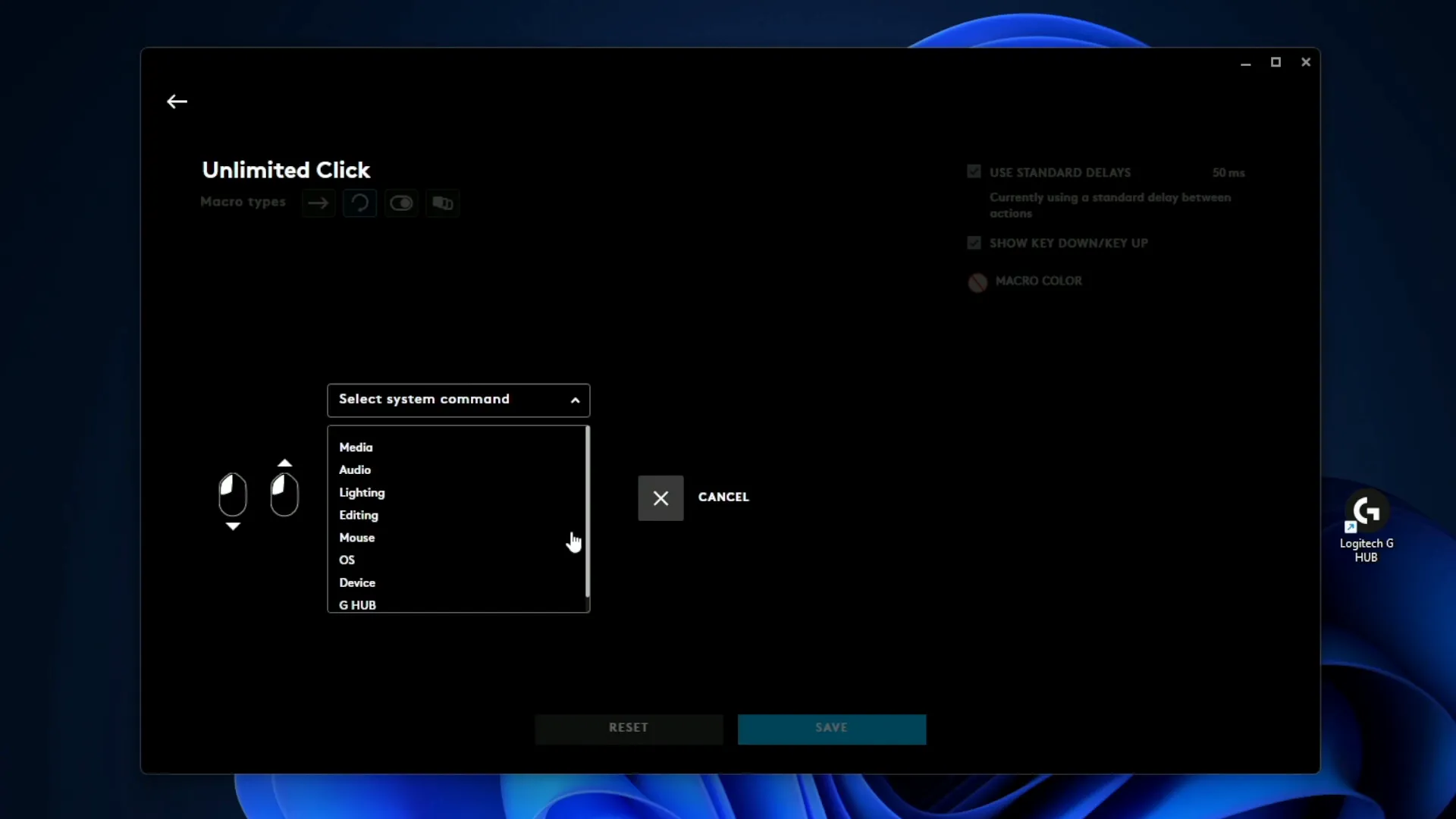Collapse the Select system command dropdown
Image resolution: width=1456 pixels, height=819 pixels.
pyautogui.click(x=459, y=400)
